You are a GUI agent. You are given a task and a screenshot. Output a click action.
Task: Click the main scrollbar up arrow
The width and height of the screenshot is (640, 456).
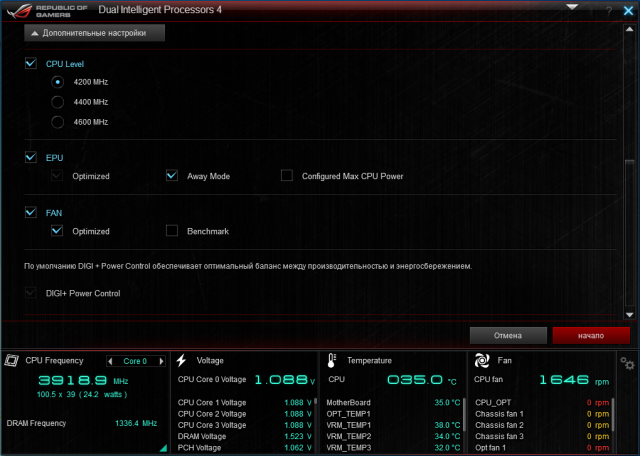629,29
